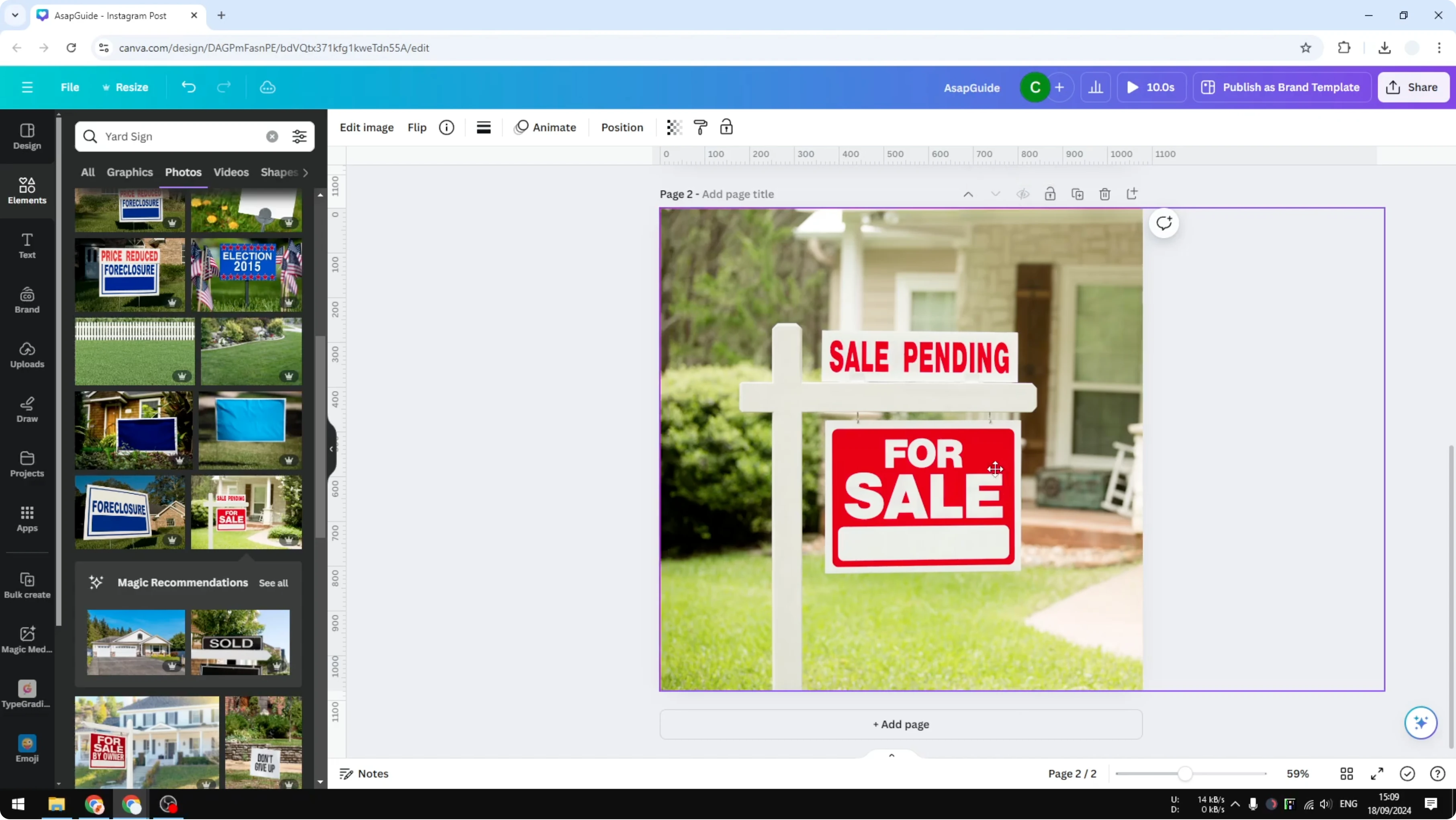Open the Elements panel
Image resolution: width=1456 pixels, height=820 pixels.
point(27,191)
